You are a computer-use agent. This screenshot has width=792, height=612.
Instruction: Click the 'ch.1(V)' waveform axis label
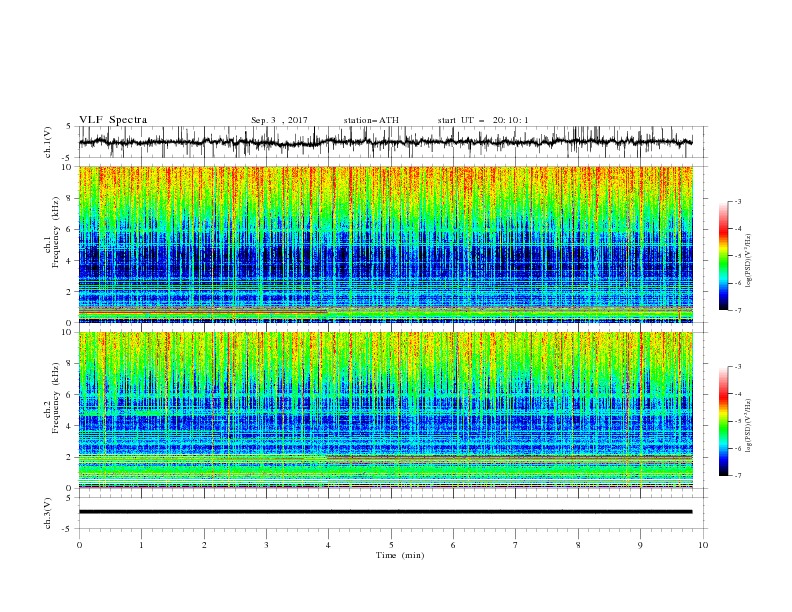(48, 142)
